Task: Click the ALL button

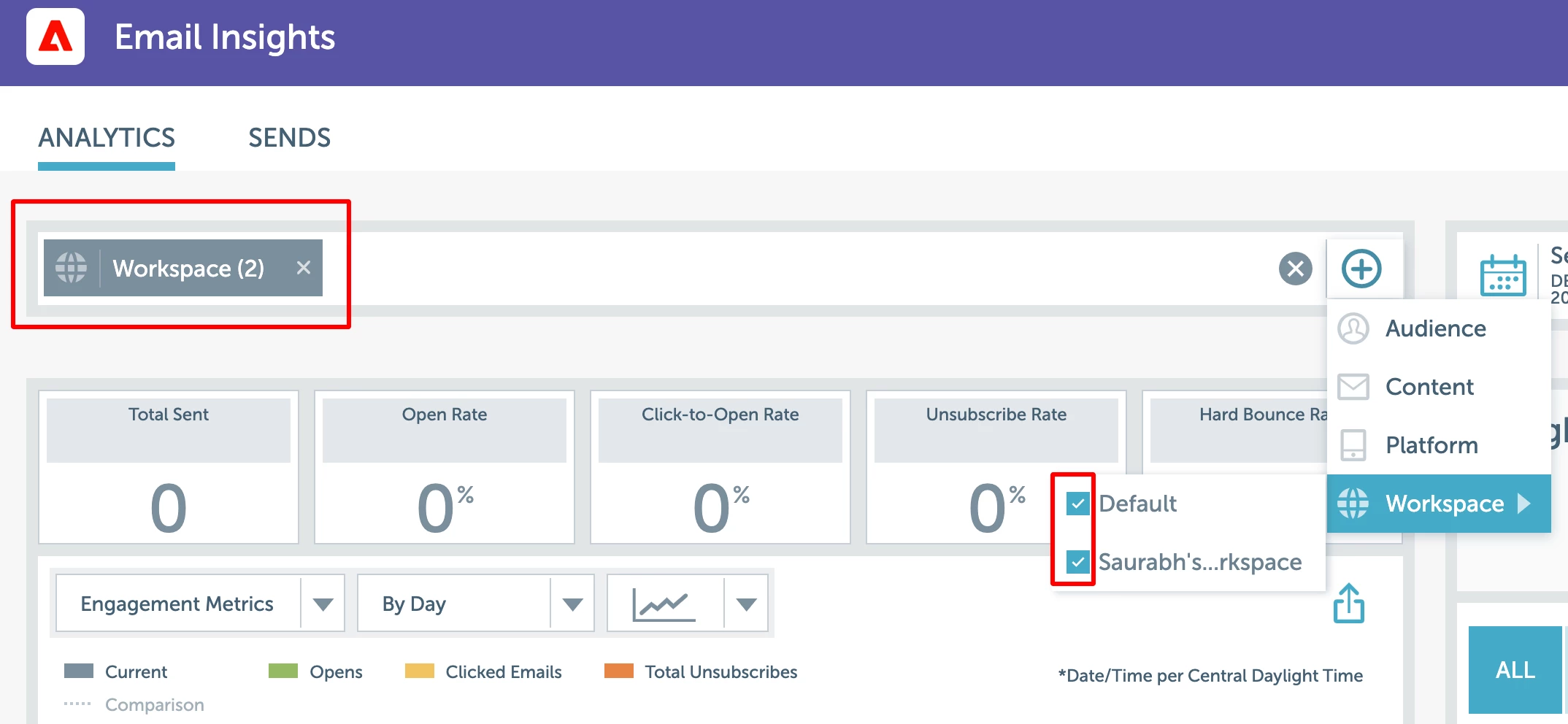Action: 1515,670
